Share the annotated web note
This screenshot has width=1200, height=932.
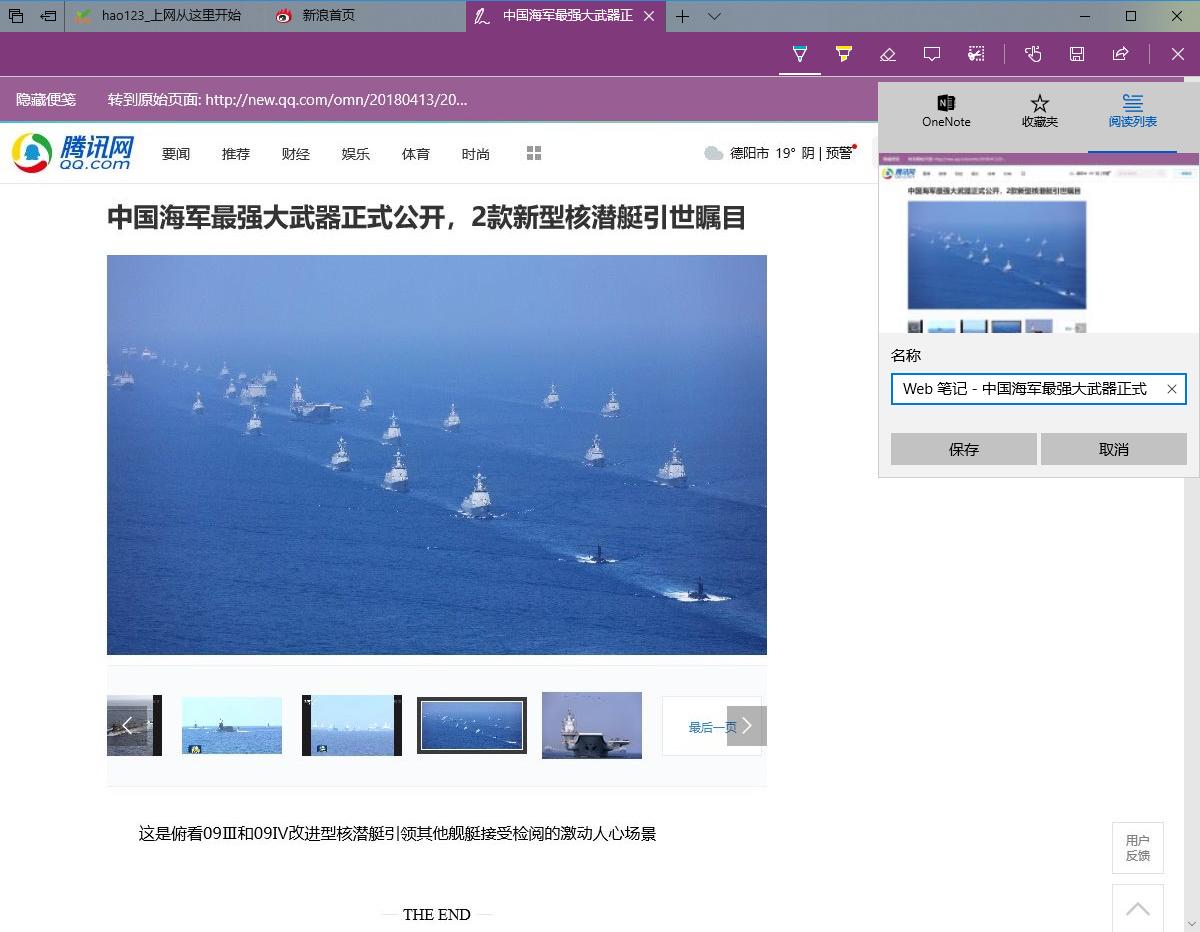coord(1121,54)
